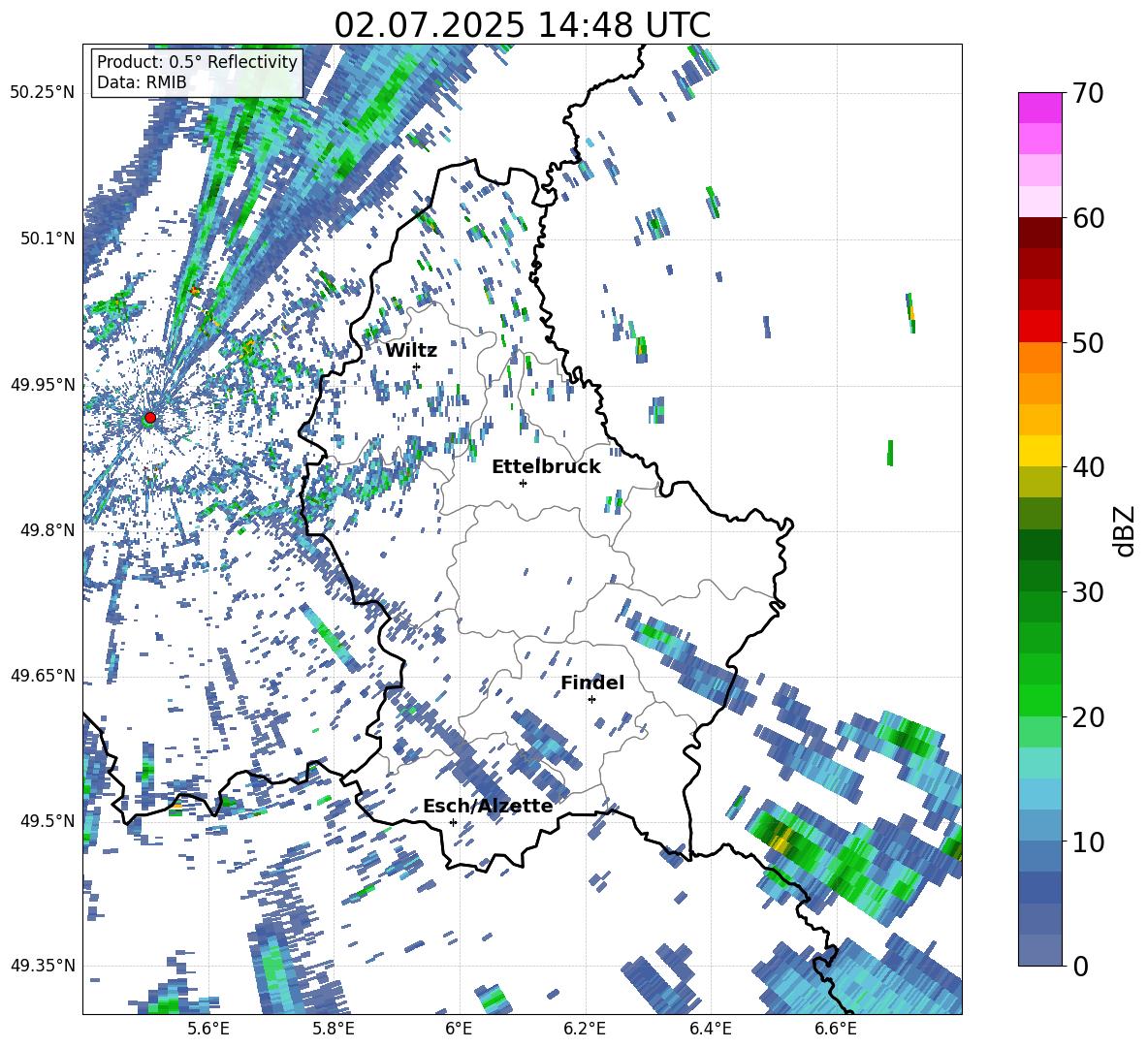Click the colorbar tick label 40
Viewport: 1148px width, 1048px height.
pos(1088,467)
